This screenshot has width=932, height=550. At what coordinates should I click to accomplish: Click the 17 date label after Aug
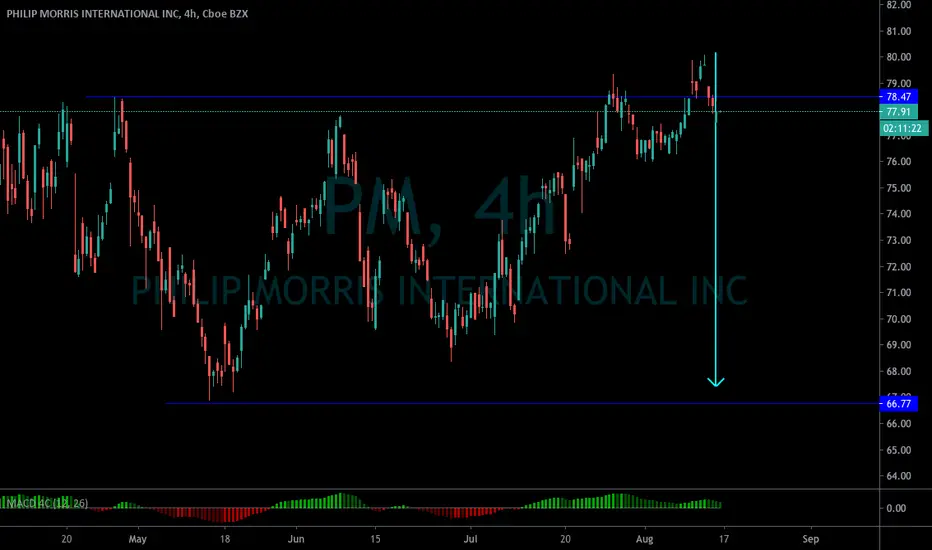[x=723, y=539]
